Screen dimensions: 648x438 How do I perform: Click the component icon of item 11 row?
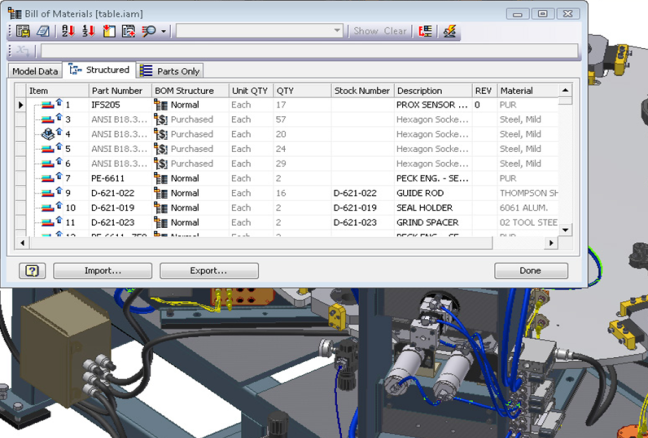point(48,223)
